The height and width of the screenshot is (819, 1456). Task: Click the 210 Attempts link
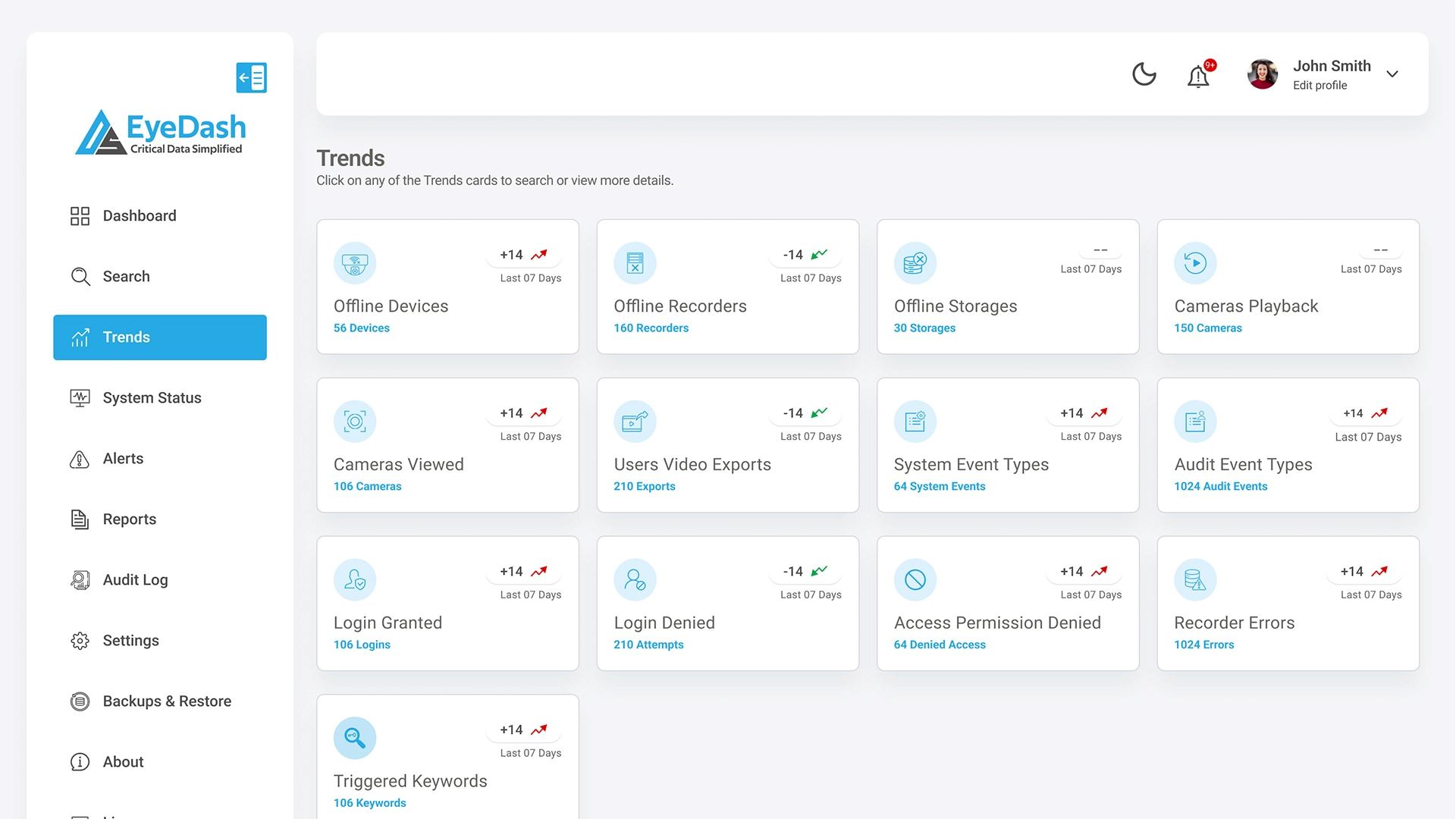pyautogui.click(x=648, y=645)
